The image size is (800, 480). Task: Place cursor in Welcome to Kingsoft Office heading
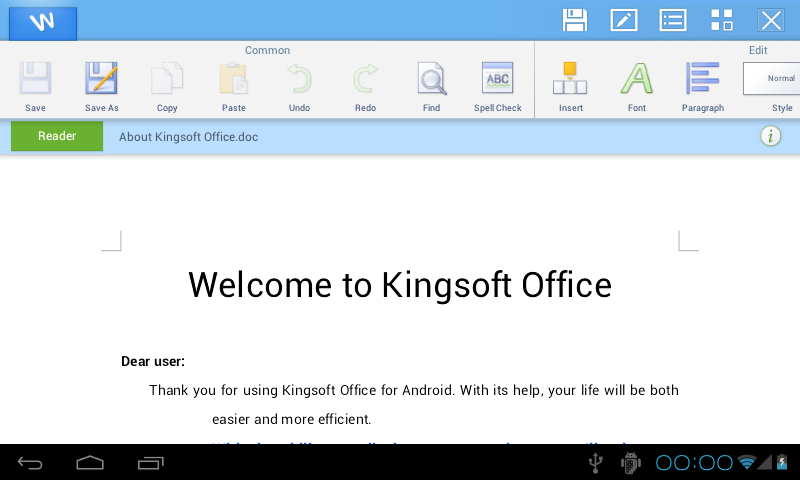point(400,285)
